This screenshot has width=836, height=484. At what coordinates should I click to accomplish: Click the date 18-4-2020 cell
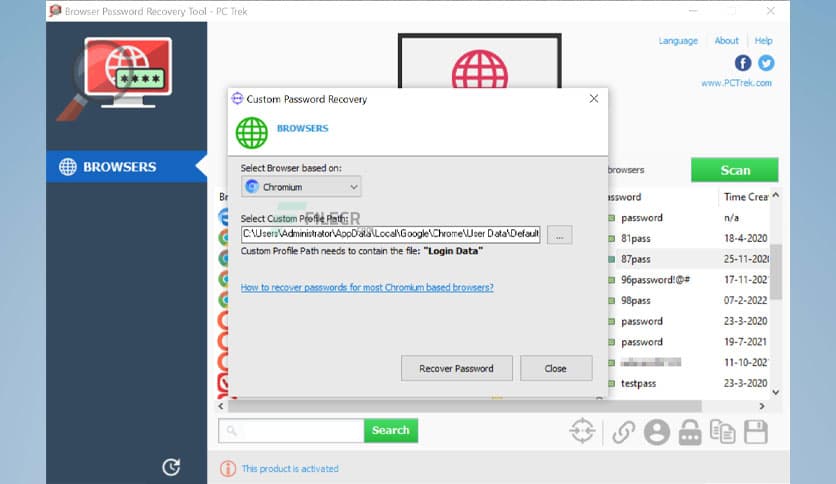coord(745,238)
